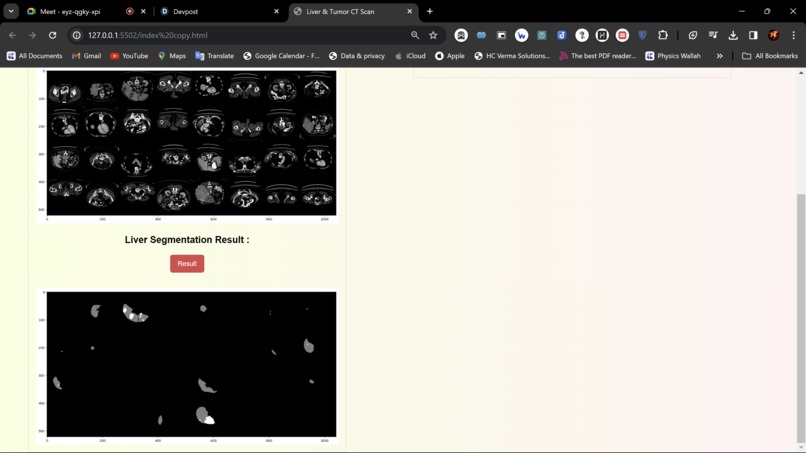
Task: Switch to the Meet - eyz-qgky-xpi tab
Action: 69,11
